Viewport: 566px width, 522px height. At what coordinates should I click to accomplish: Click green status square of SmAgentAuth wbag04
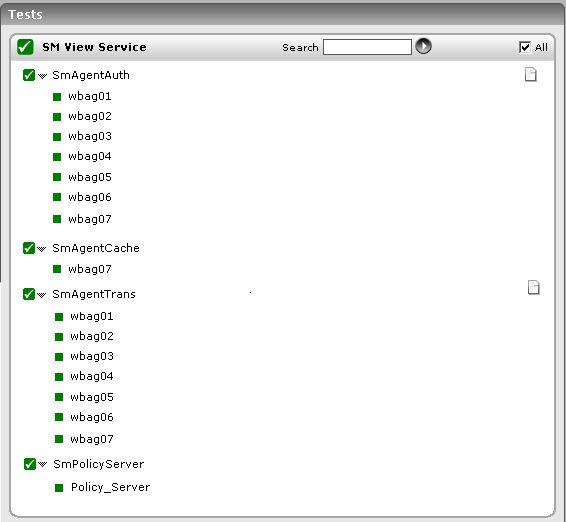pos(57,157)
